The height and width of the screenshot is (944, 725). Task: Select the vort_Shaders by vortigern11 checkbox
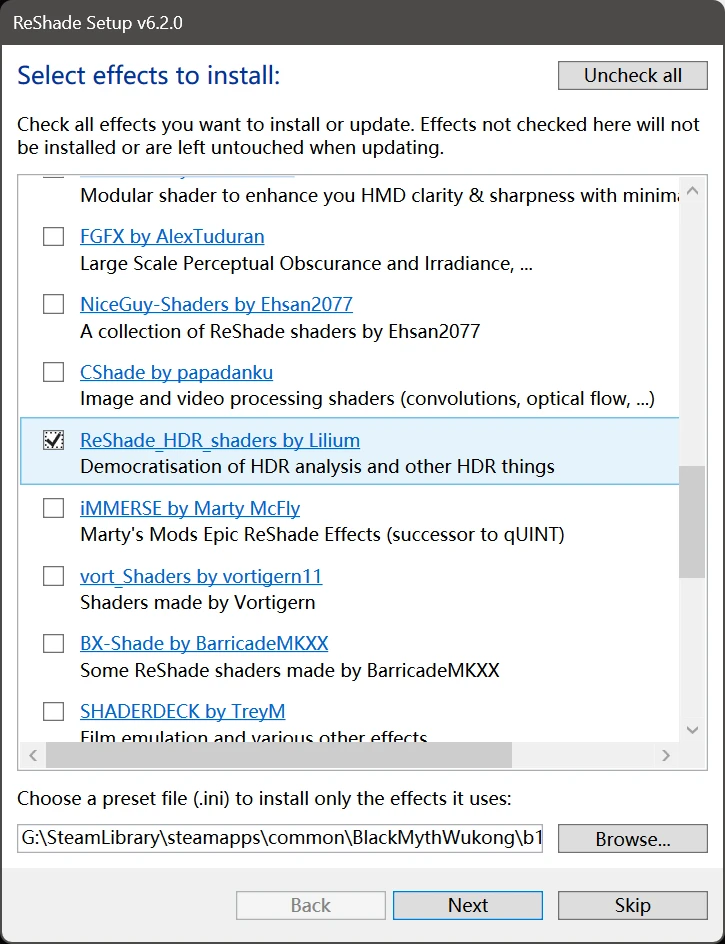pyautogui.click(x=53, y=577)
